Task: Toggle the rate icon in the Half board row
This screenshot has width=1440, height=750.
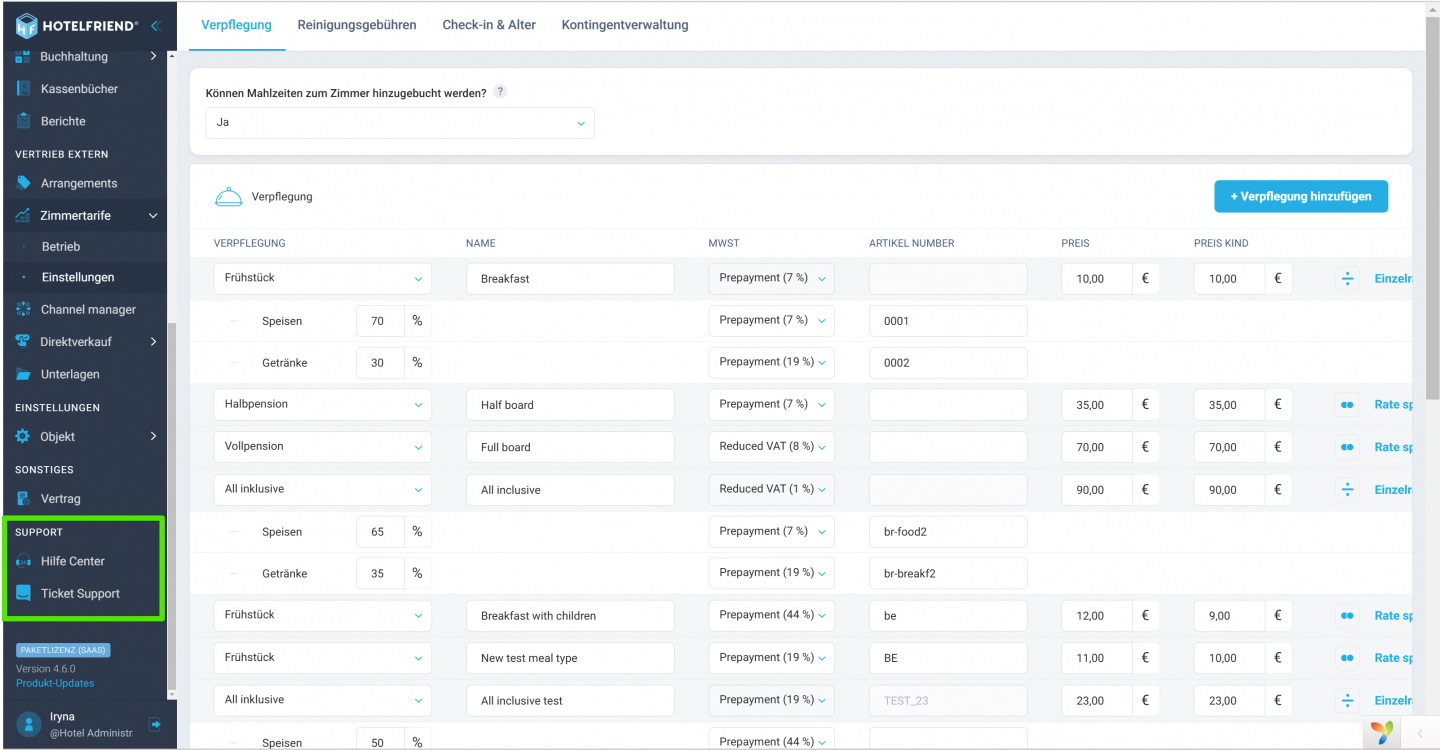Action: 1347,405
